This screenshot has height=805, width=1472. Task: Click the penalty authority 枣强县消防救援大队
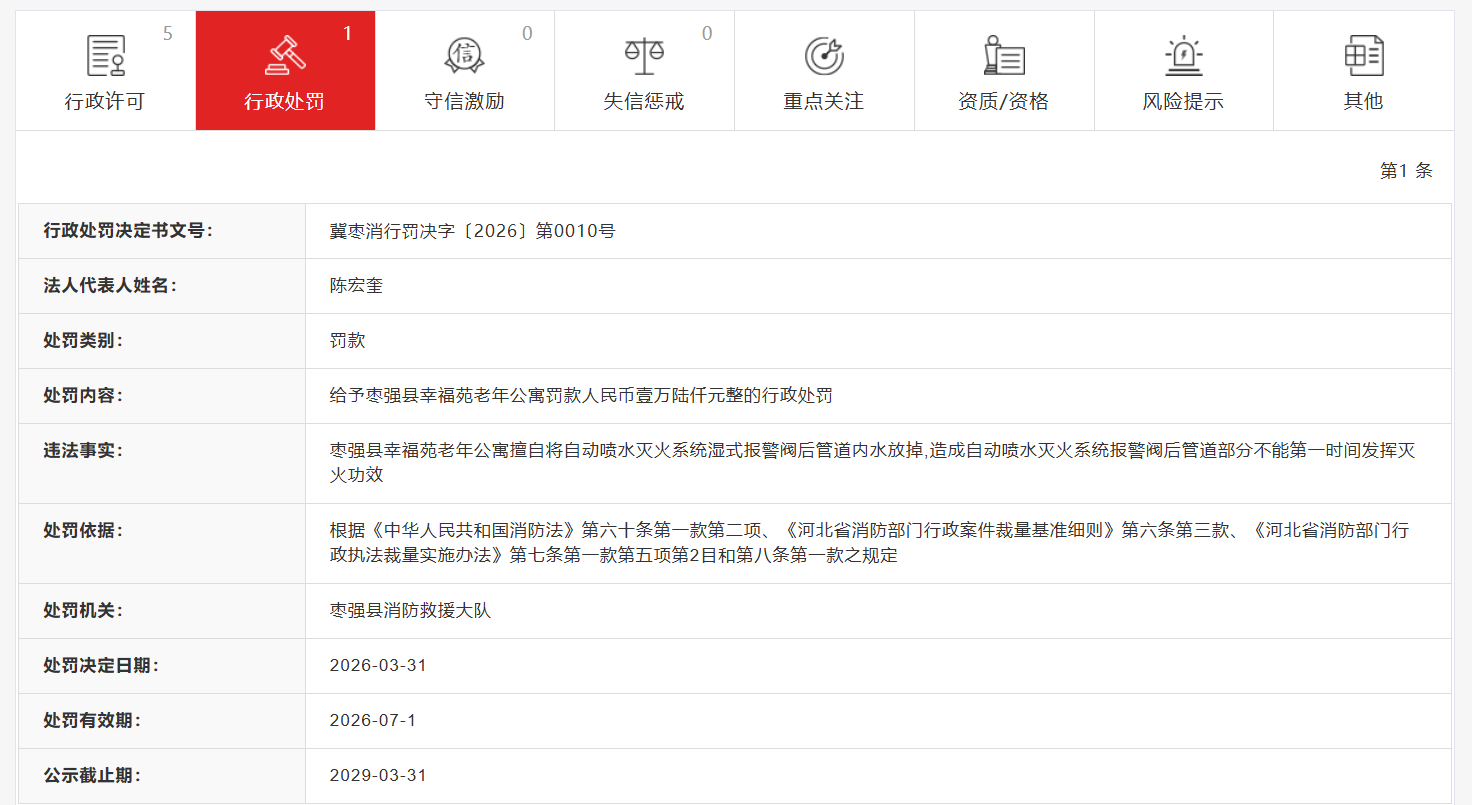pyautogui.click(x=410, y=611)
